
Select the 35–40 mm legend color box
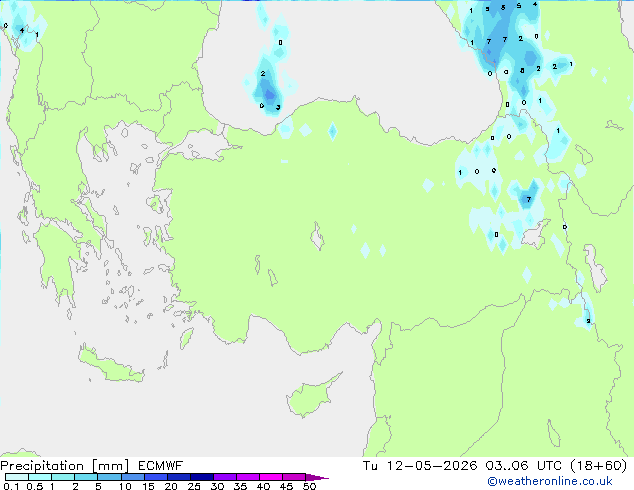[x=247, y=477]
